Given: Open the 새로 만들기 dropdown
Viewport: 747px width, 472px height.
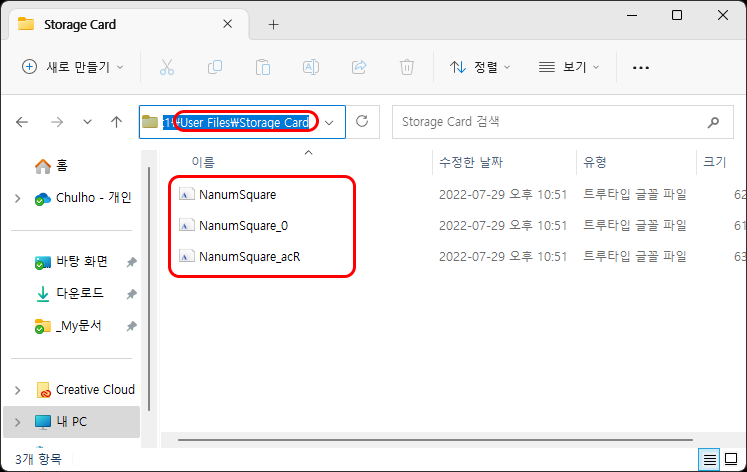Looking at the screenshot, I should (73, 67).
